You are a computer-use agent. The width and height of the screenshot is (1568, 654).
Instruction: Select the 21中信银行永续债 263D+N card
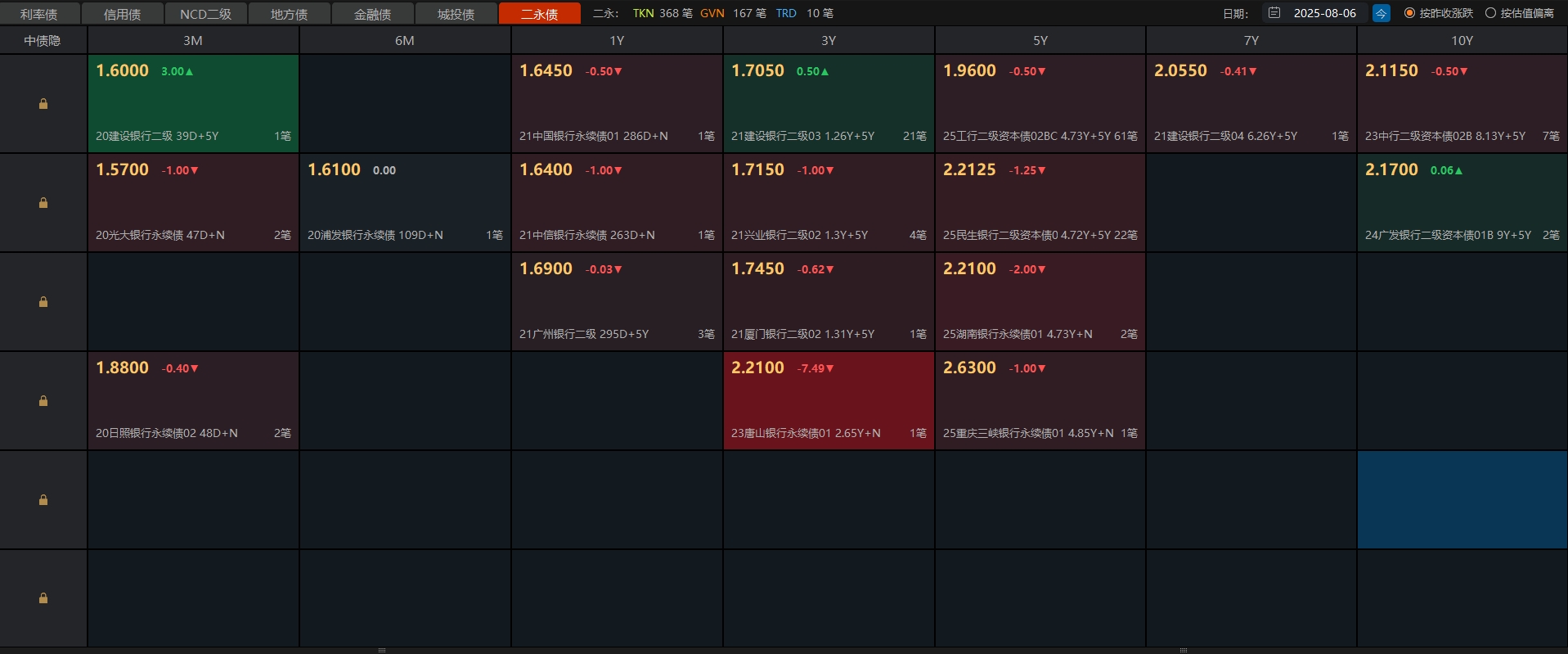pyautogui.click(x=617, y=202)
